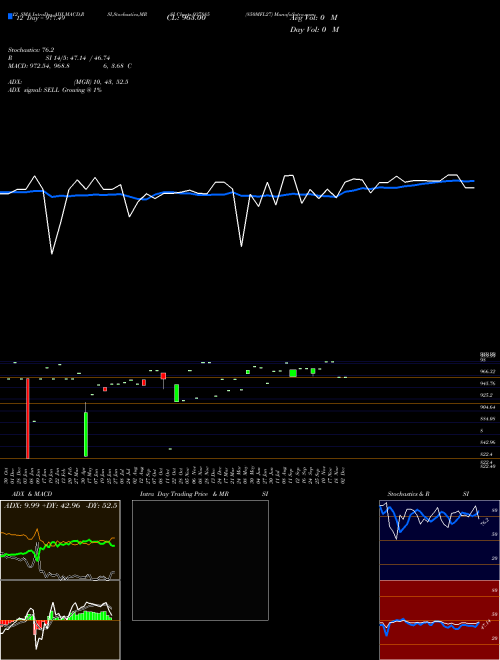Image resolution: width=500 pixels, height=660 pixels.
Task: Select the CL: 963.00 closing value
Action: [186, 18]
